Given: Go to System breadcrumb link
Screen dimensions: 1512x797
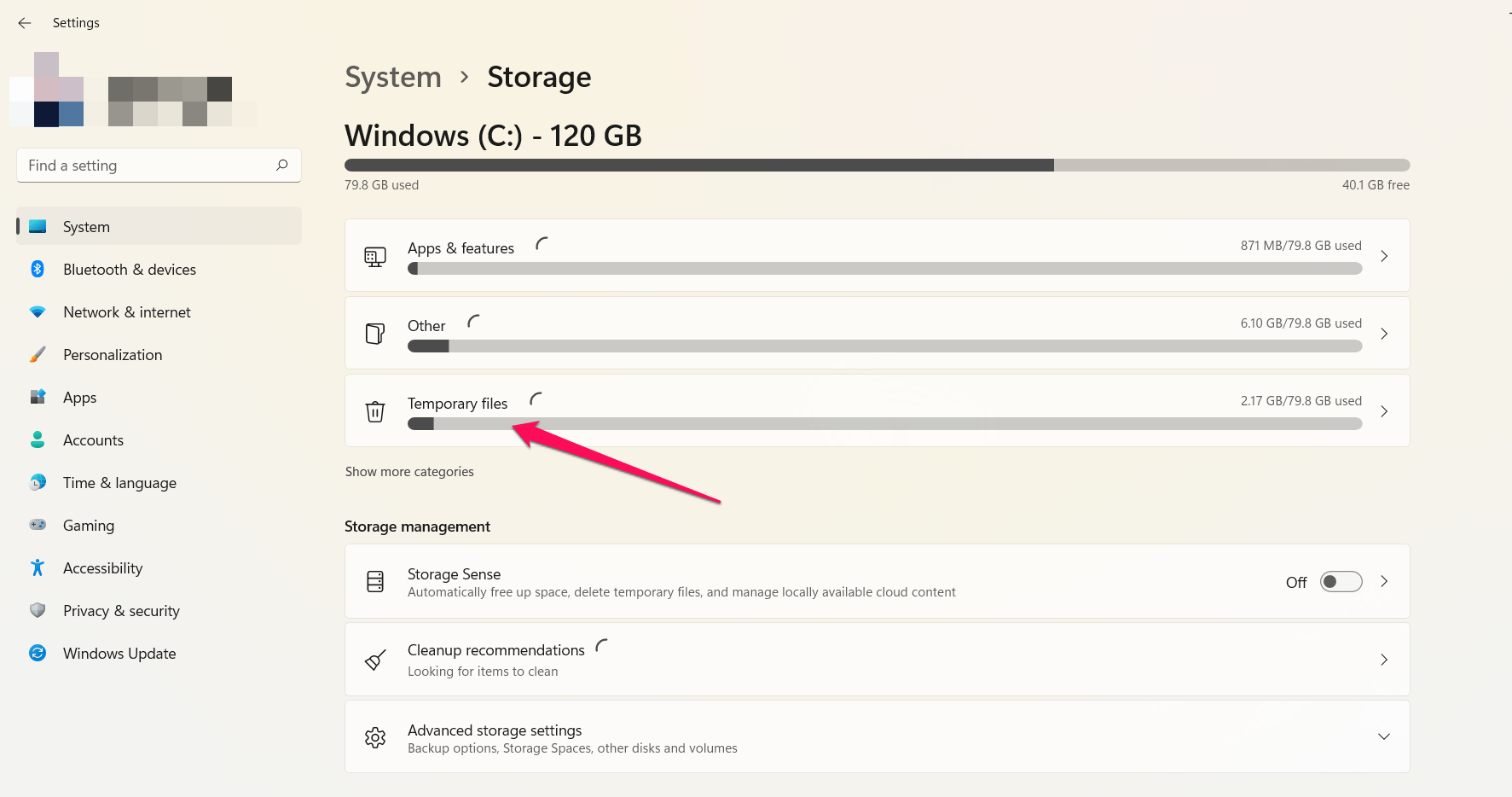Looking at the screenshot, I should tap(393, 78).
